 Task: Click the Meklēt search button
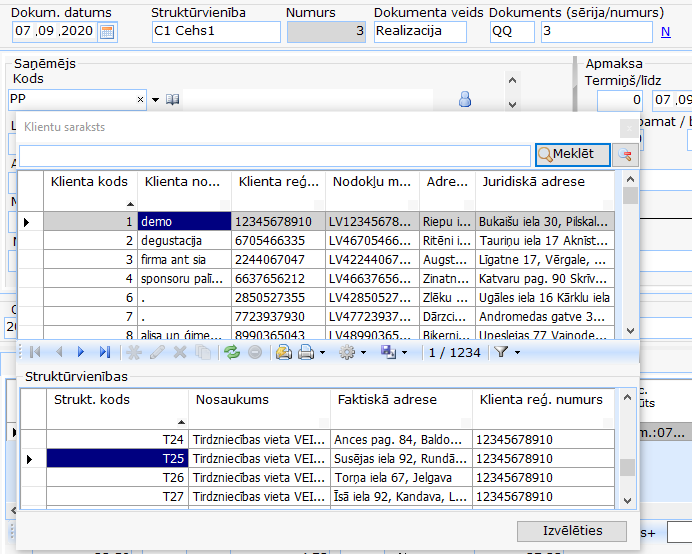[x=573, y=155]
